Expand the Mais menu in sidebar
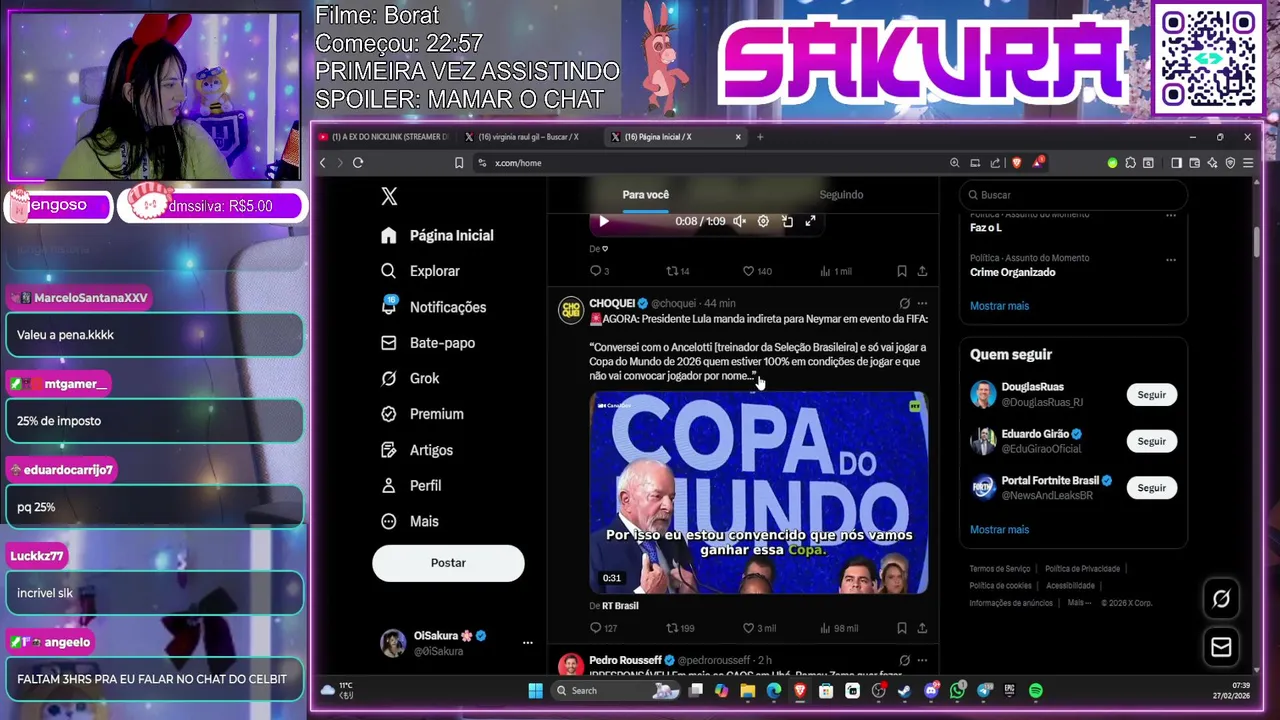 (410, 521)
